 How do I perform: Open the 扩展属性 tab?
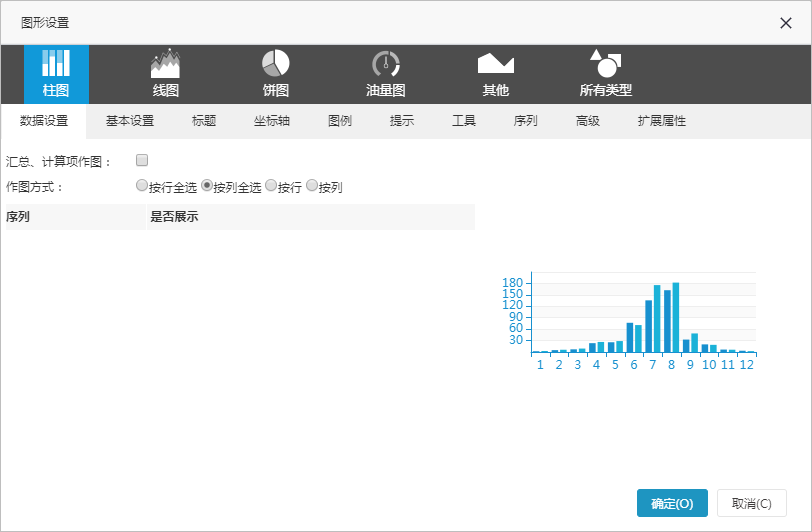coord(661,121)
